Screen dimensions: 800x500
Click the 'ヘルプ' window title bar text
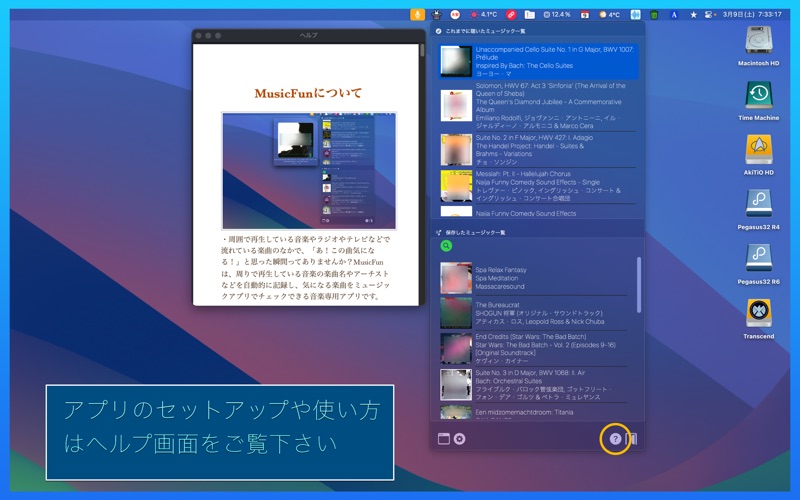tap(308, 35)
